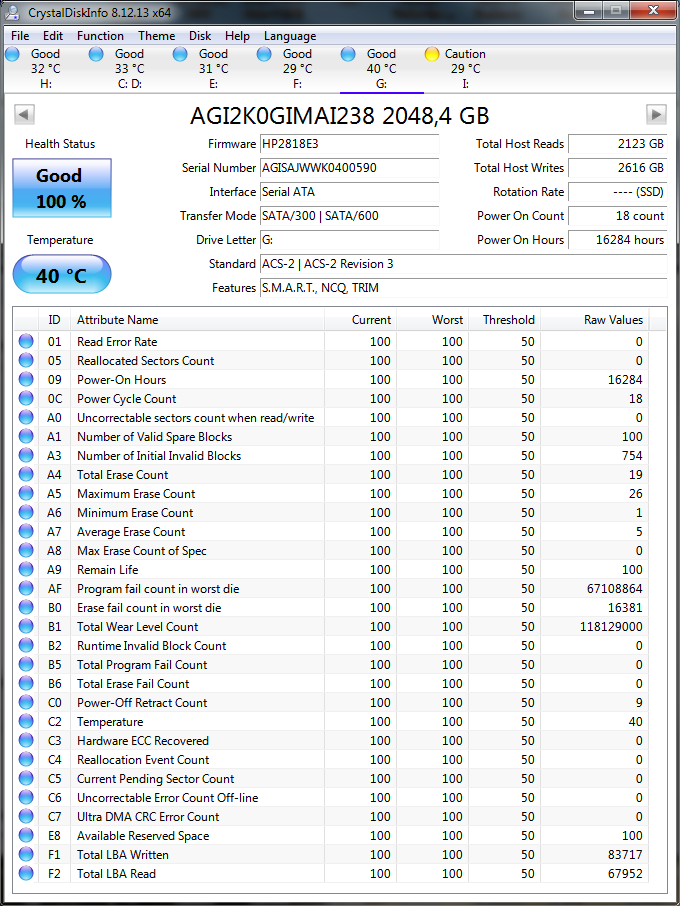The image size is (680, 906).
Task: Click status icon for Power-On Hours row
Action: (26, 380)
